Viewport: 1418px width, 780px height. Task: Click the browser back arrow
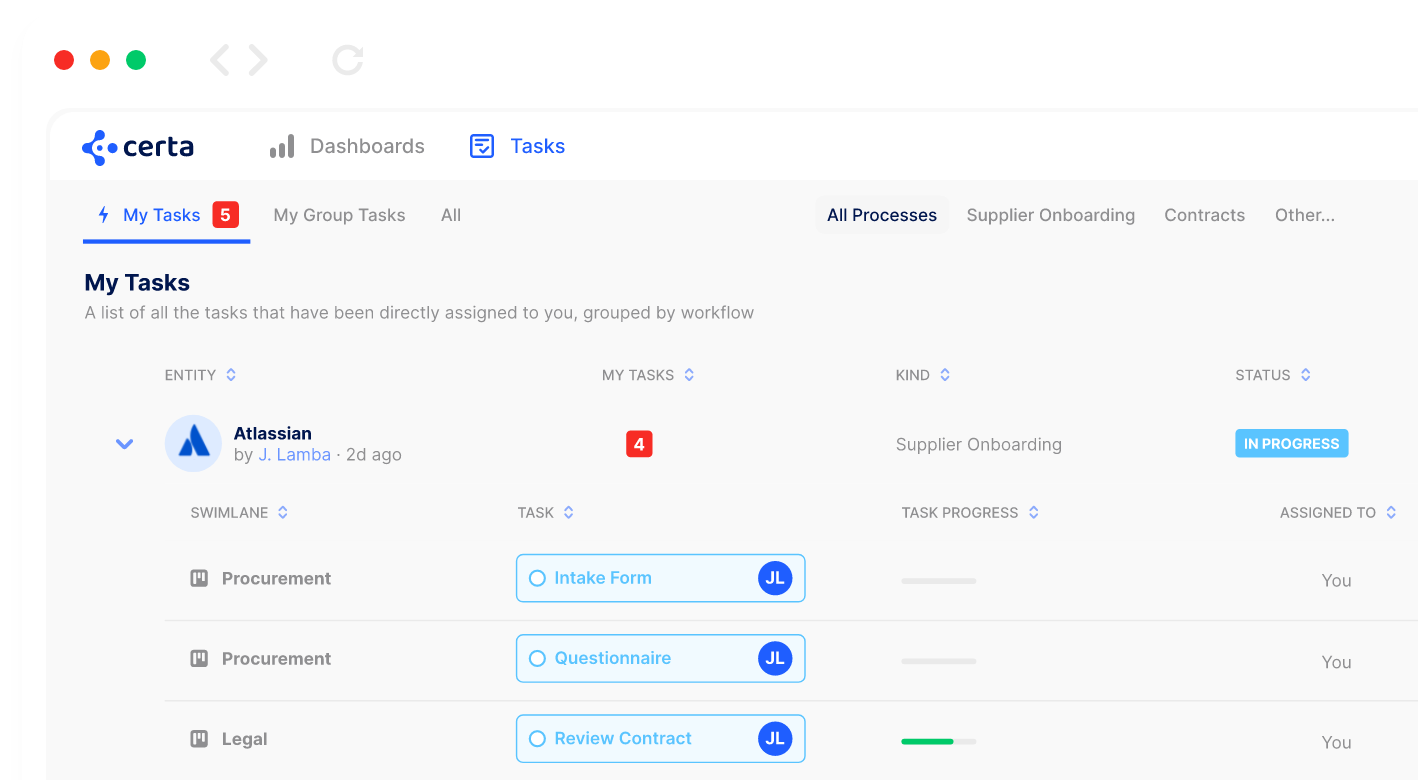point(220,60)
